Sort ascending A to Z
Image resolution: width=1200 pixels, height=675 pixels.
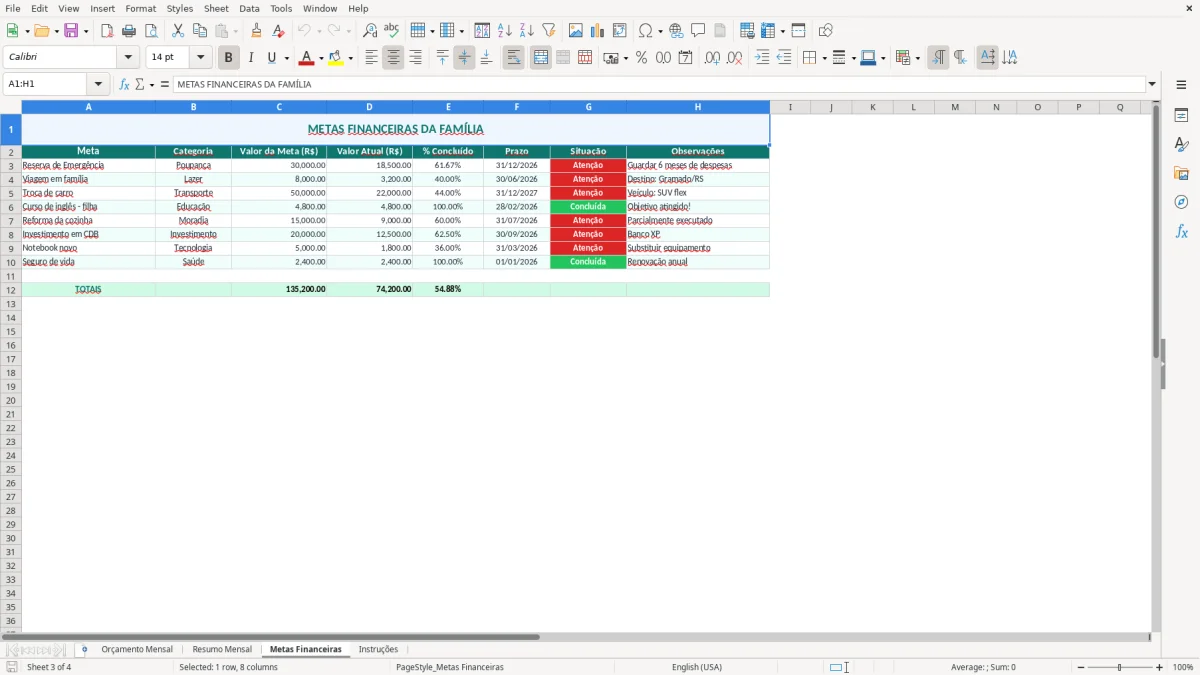coord(504,31)
